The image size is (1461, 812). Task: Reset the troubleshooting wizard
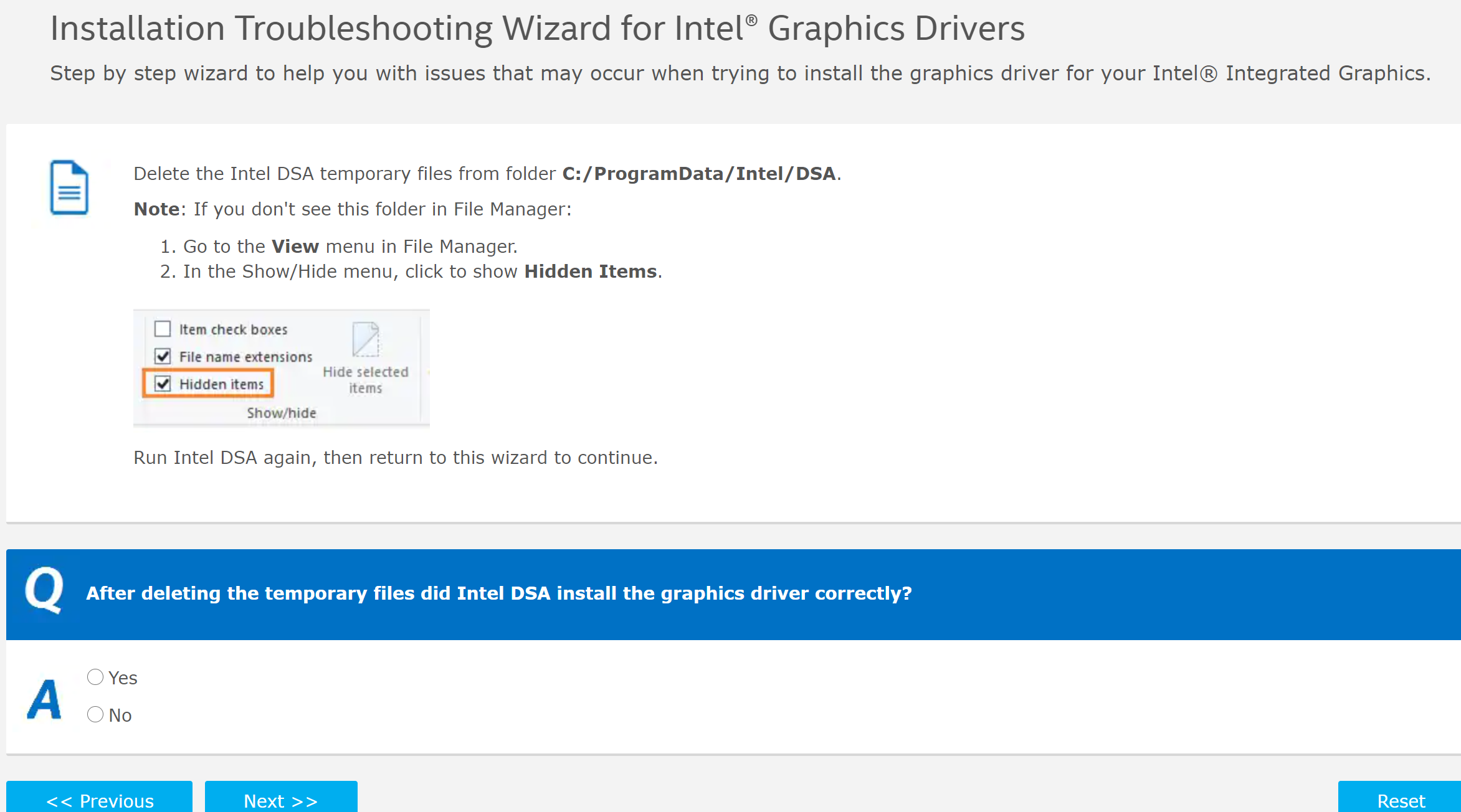coord(1401,797)
